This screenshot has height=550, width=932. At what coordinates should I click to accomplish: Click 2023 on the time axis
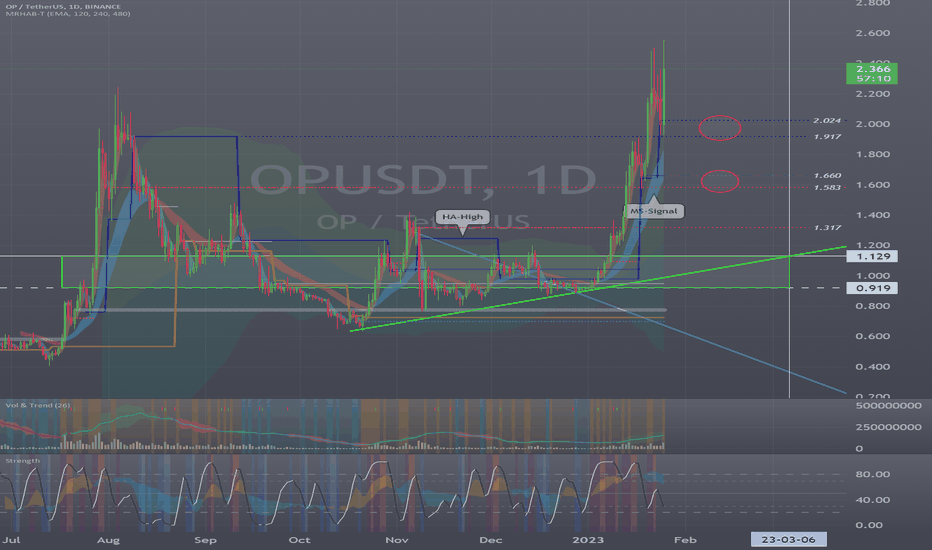click(588, 540)
